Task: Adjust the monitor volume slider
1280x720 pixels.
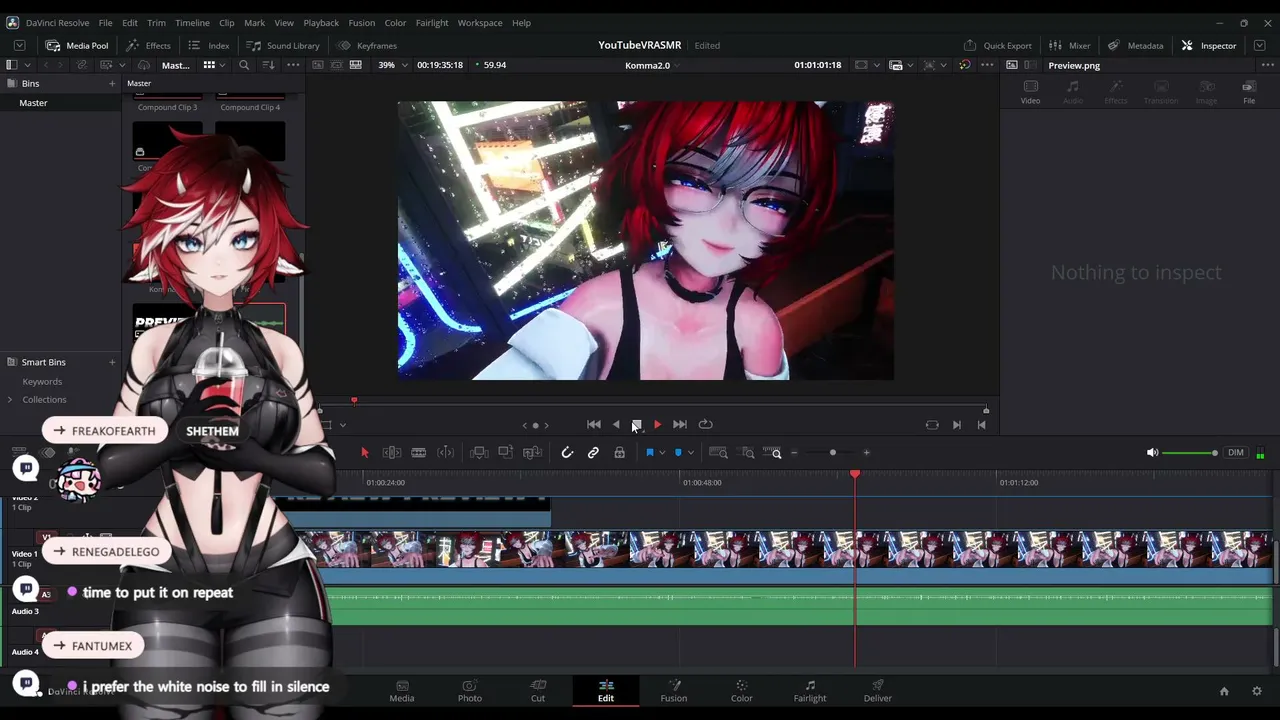Action: (x=1190, y=453)
